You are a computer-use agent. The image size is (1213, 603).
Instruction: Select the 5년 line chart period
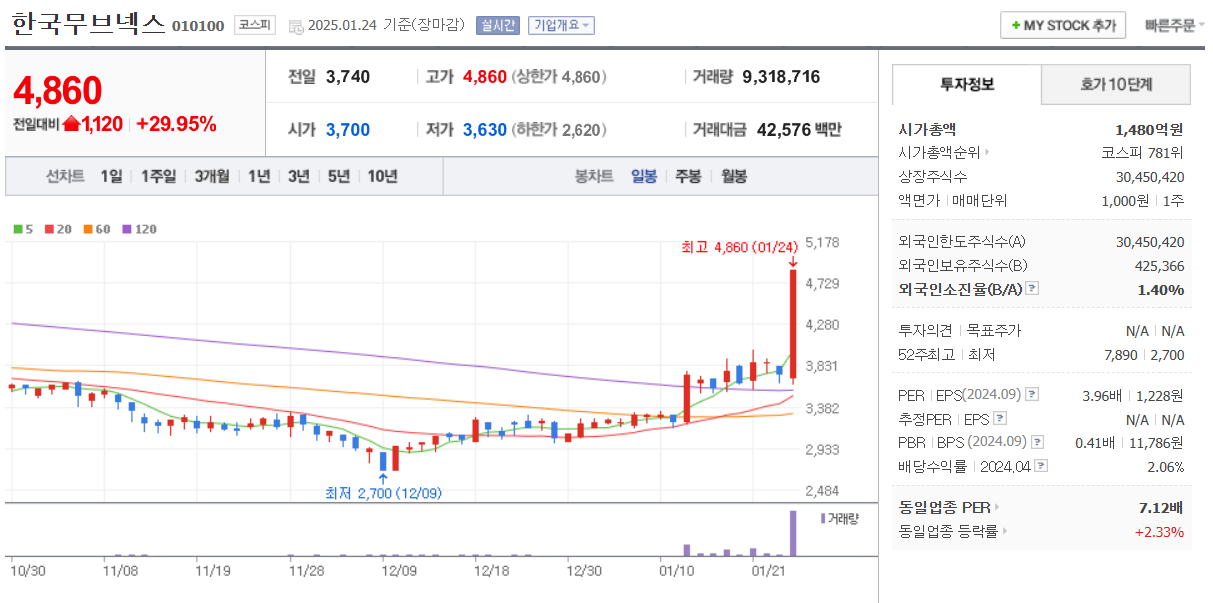point(338,176)
